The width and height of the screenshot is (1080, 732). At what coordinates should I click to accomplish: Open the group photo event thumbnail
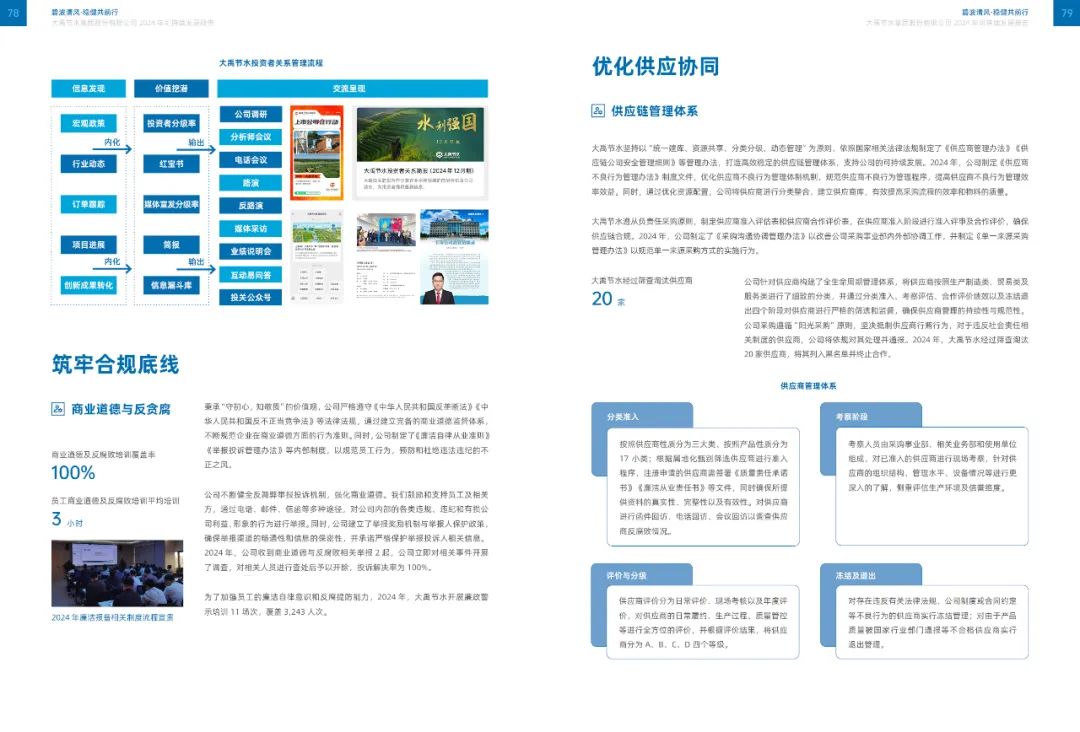tap(386, 231)
